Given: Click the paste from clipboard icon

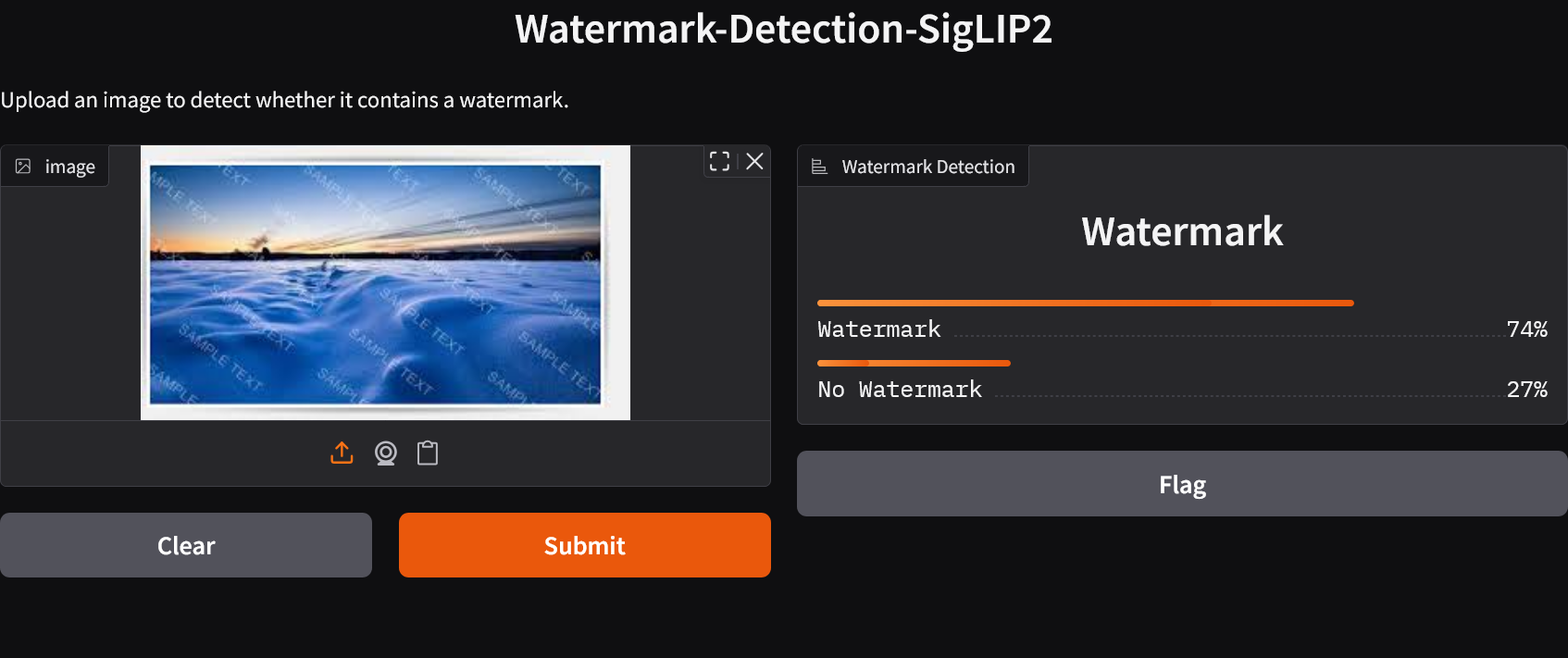Looking at the screenshot, I should (427, 453).
